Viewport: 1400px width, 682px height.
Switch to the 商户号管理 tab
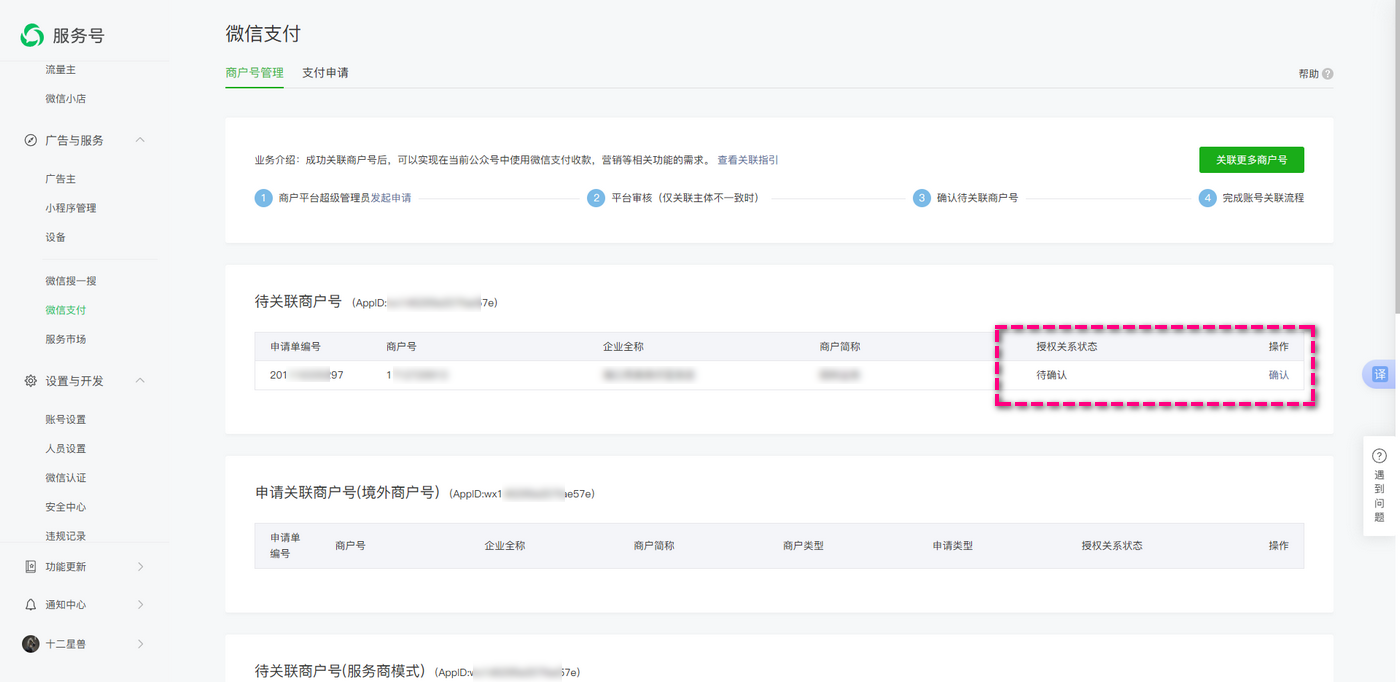pos(255,73)
